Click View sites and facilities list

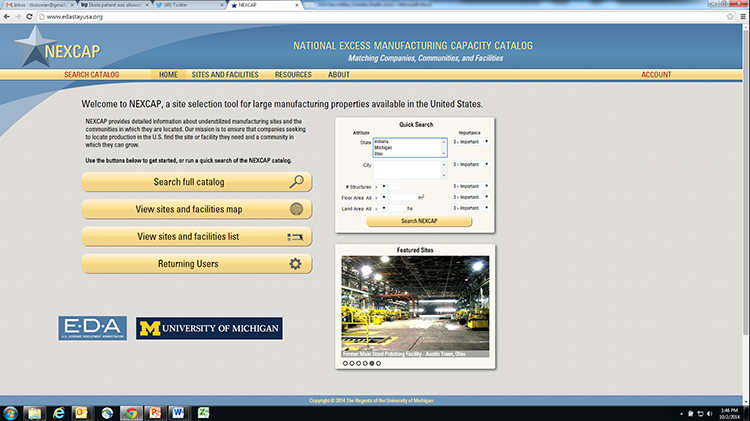[197, 236]
